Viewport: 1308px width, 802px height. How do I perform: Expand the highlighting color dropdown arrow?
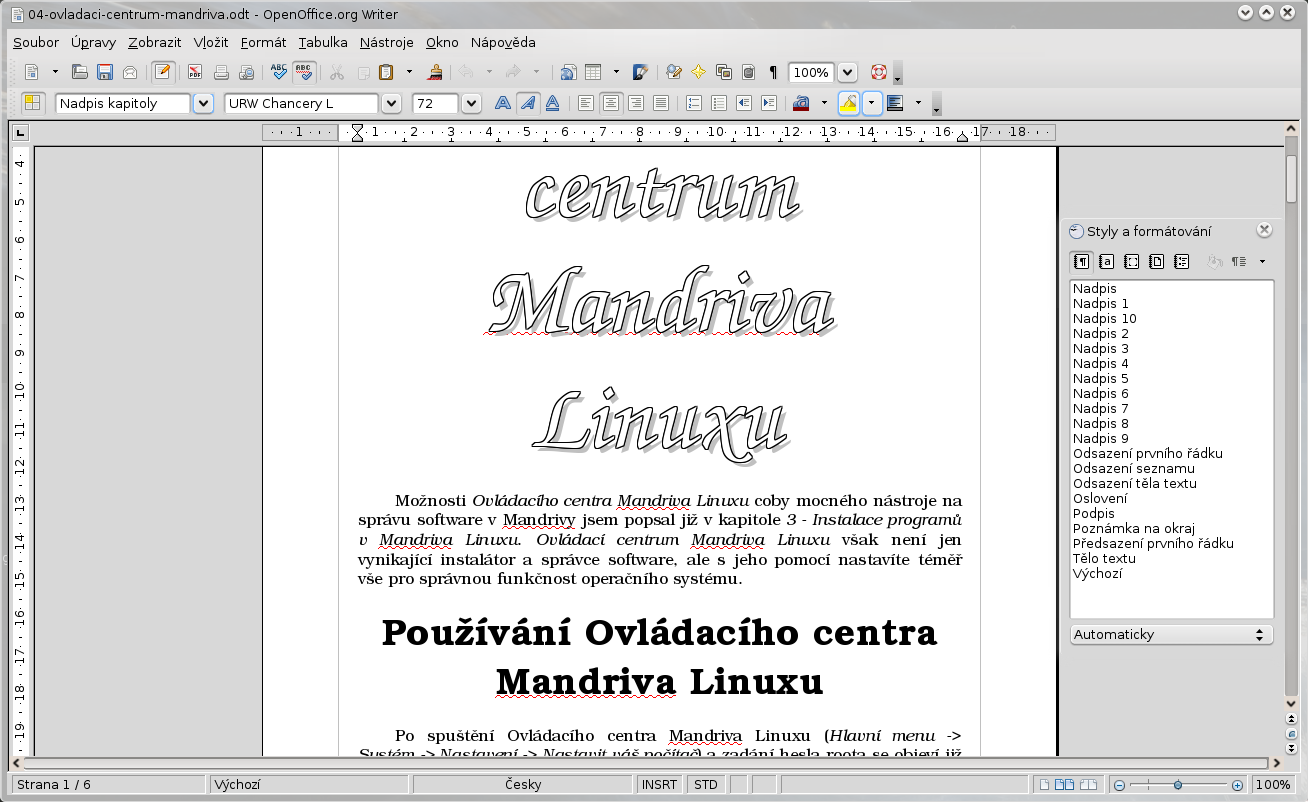[x=872, y=103]
